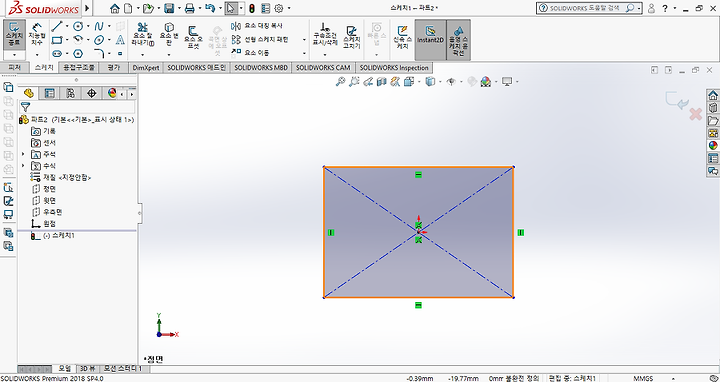Click Mirror Entities (요소 대칭 복사)
The width and height of the screenshot is (720, 382).
tap(257, 26)
